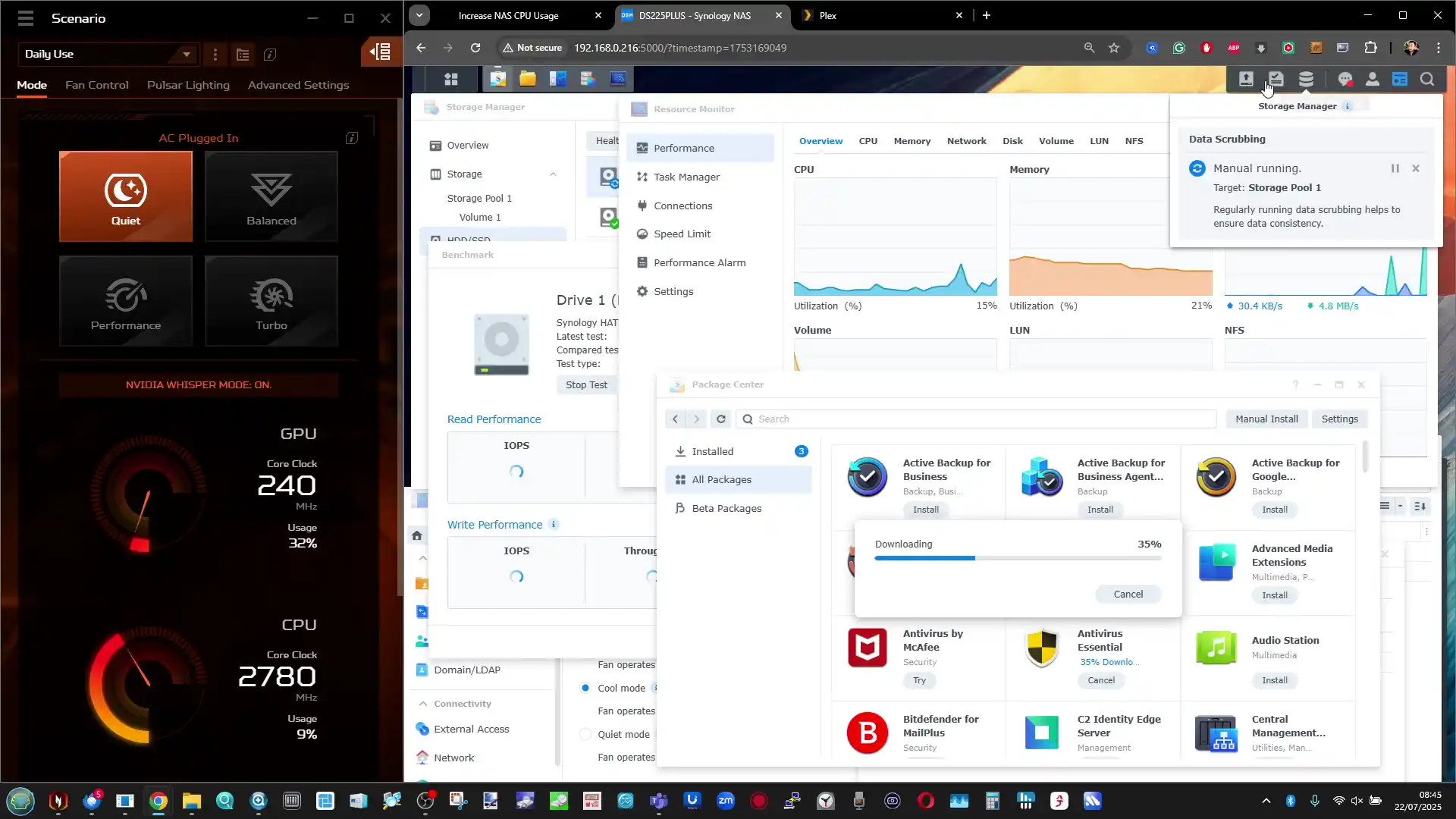Collapse Connectivity section in Control Panel
The height and width of the screenshot is (819, 1456).
[x=423, y=704]
